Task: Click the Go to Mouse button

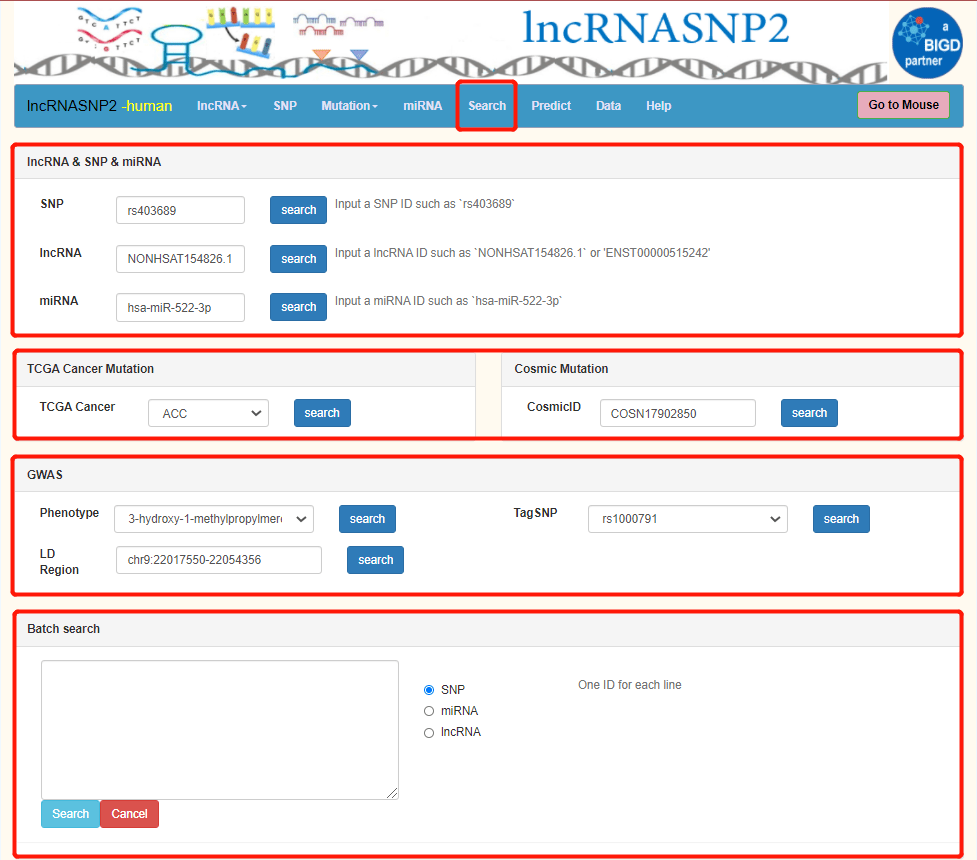Action: [903, 105]
